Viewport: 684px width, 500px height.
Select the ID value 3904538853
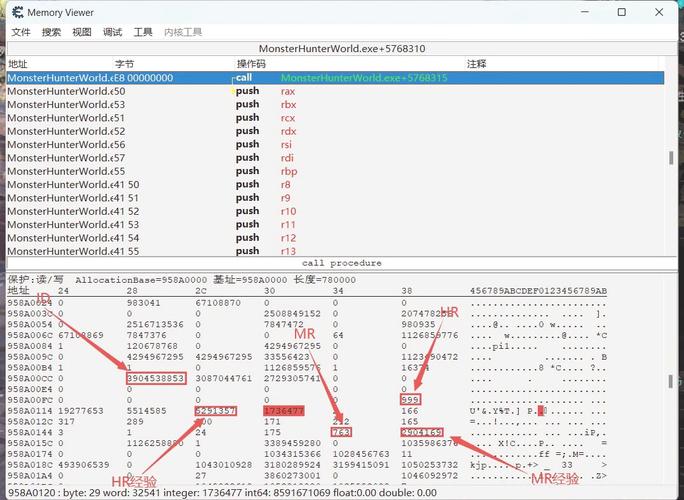tap(156, 378)
